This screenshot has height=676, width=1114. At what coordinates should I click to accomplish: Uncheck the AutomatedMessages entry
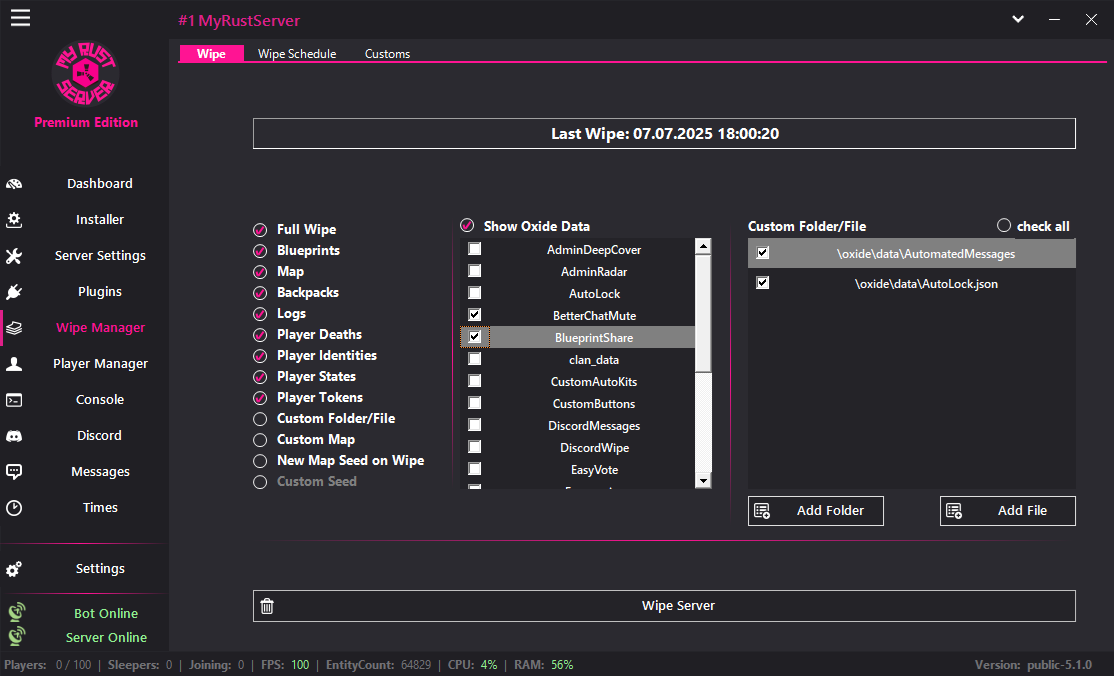tap(762, 253)
